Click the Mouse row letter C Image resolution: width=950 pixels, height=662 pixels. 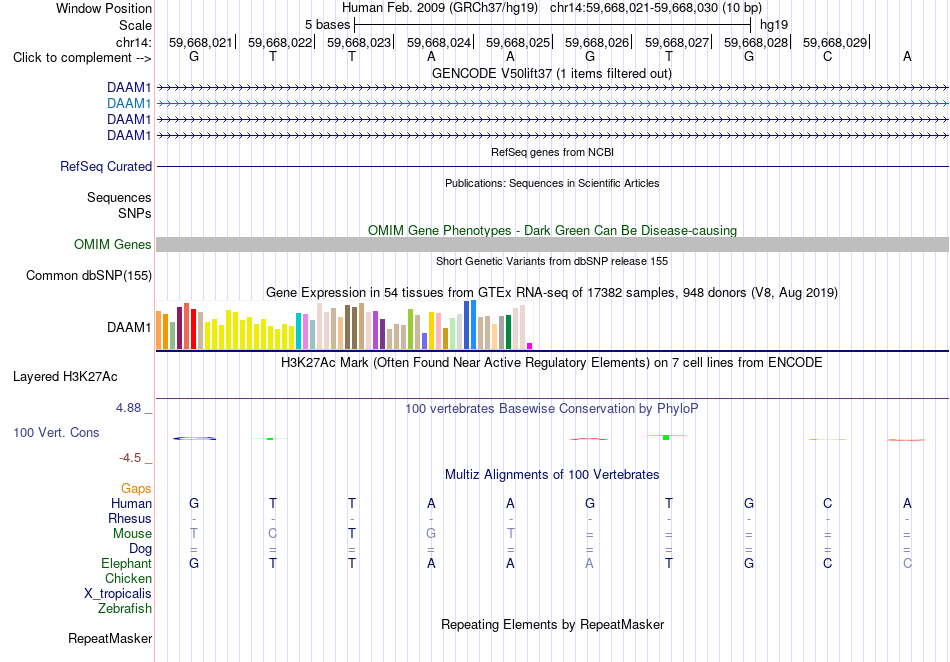[273, 534]
